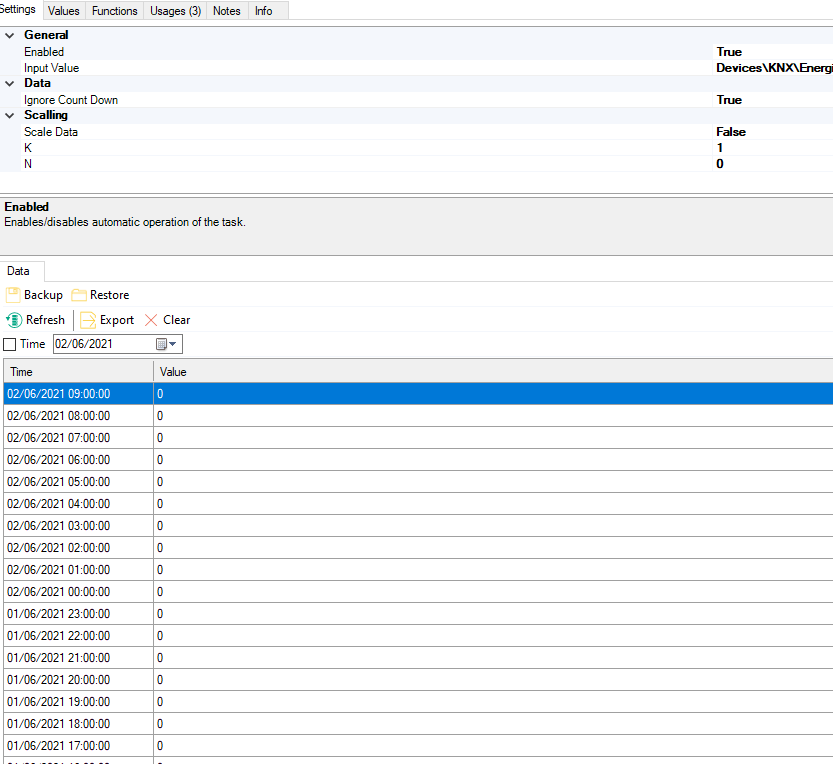The height and width of the screenshot is (764, 833).
Task: Toggle the Scale Data value False
Action: [x=731, y=132]
